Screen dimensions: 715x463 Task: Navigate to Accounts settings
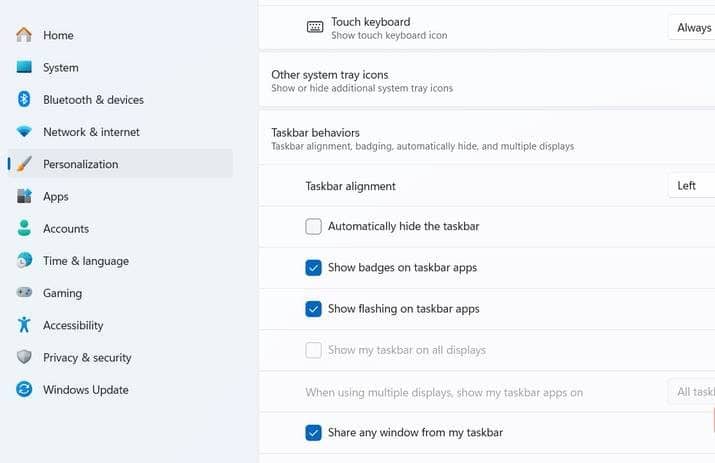(x=120, y=228)
